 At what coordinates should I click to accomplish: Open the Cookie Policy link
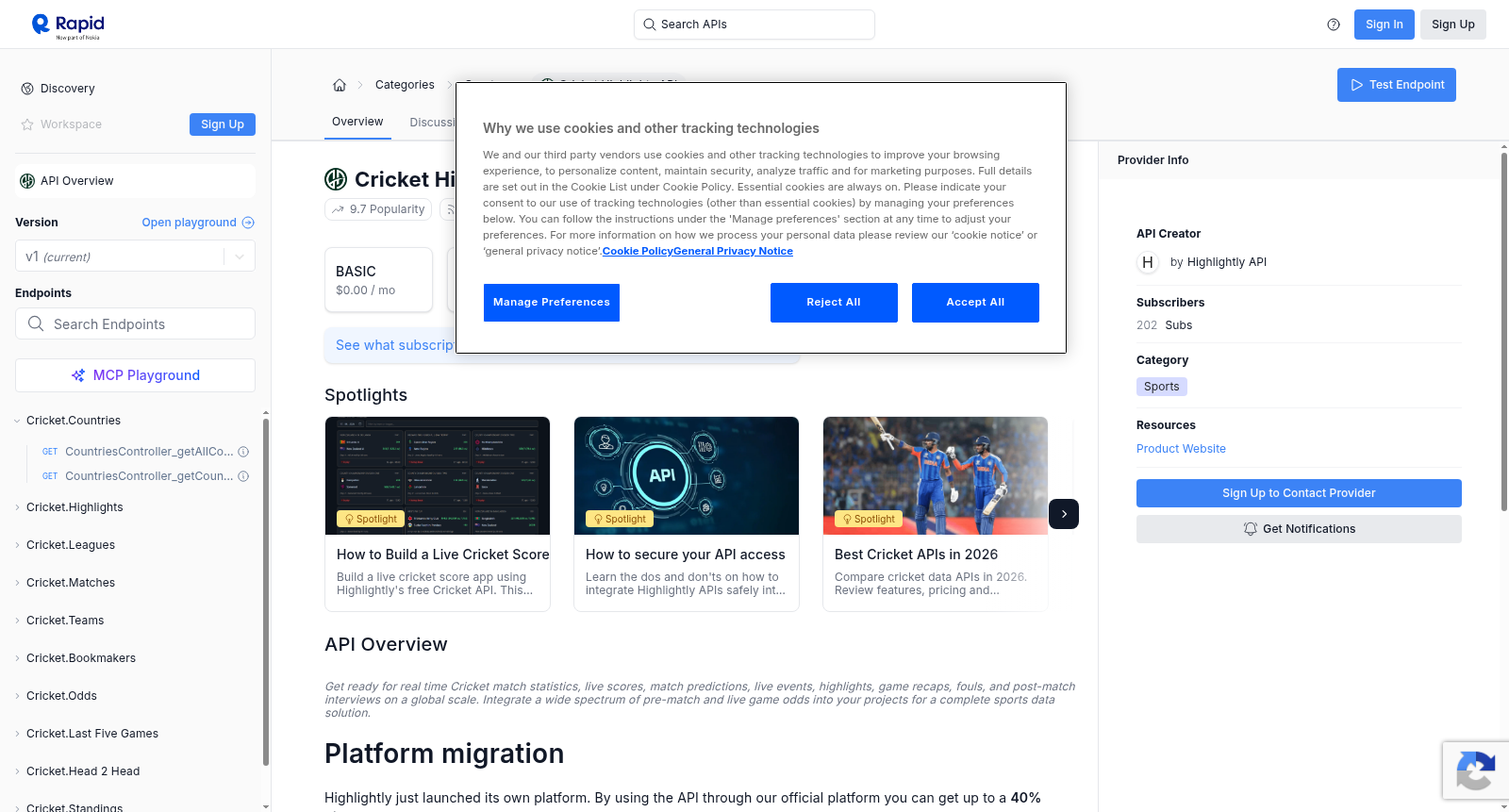click(638, 251)
